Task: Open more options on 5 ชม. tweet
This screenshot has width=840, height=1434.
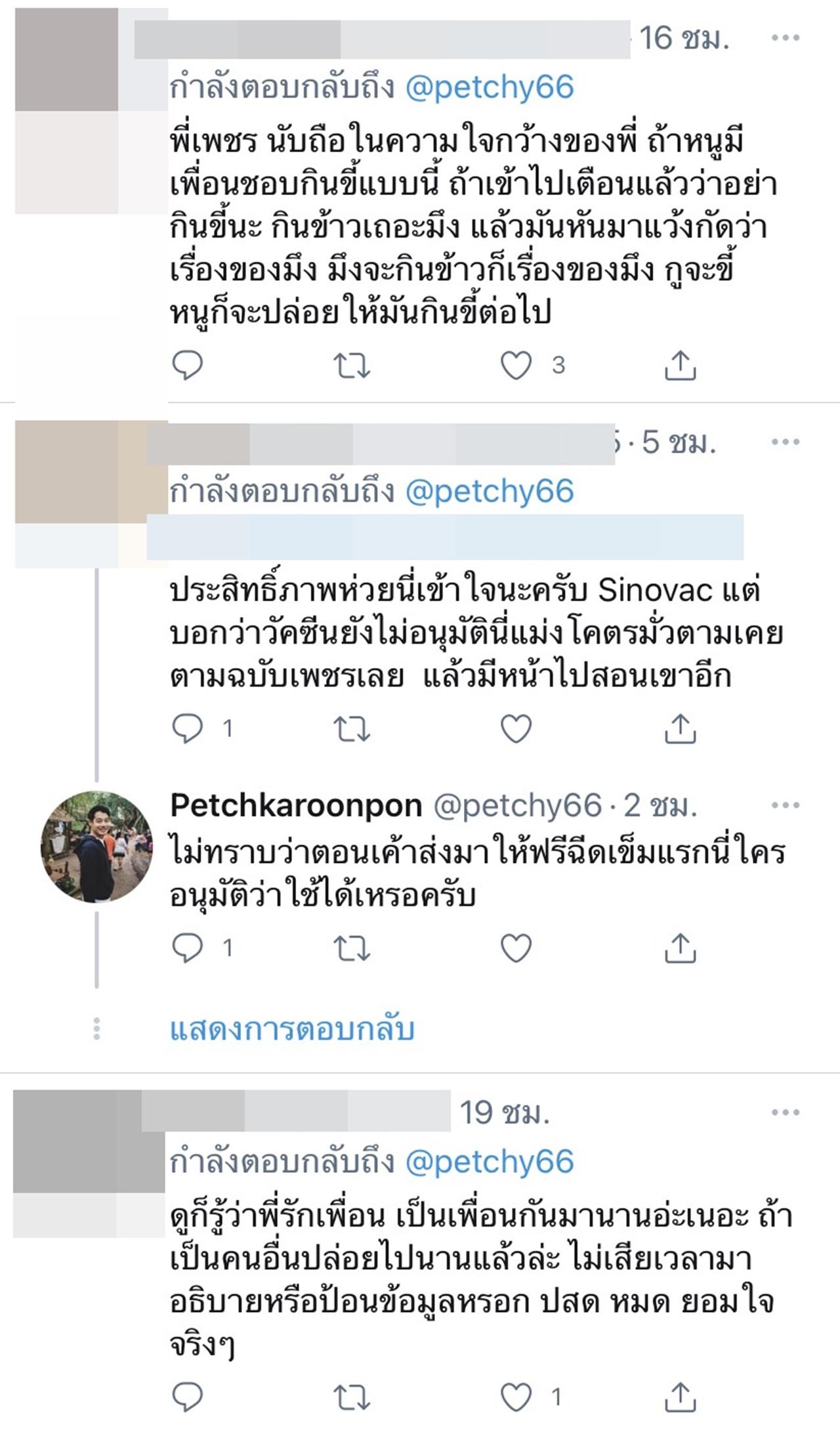Action: (785, 442)
